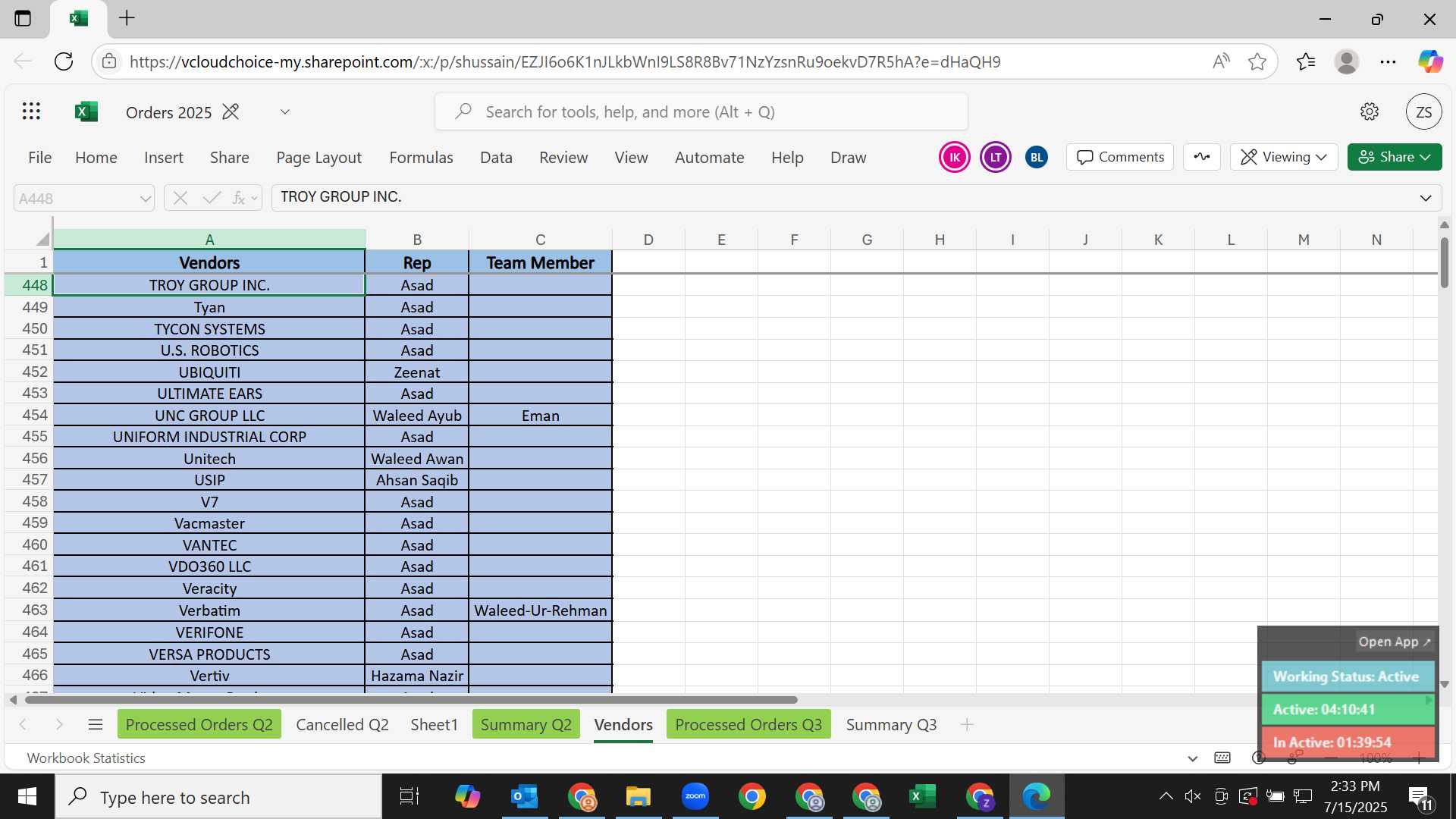Viewport: 1456px width, 819px height.
Task: Show hidden system tray icons
Action: [x=1166, y=796]
